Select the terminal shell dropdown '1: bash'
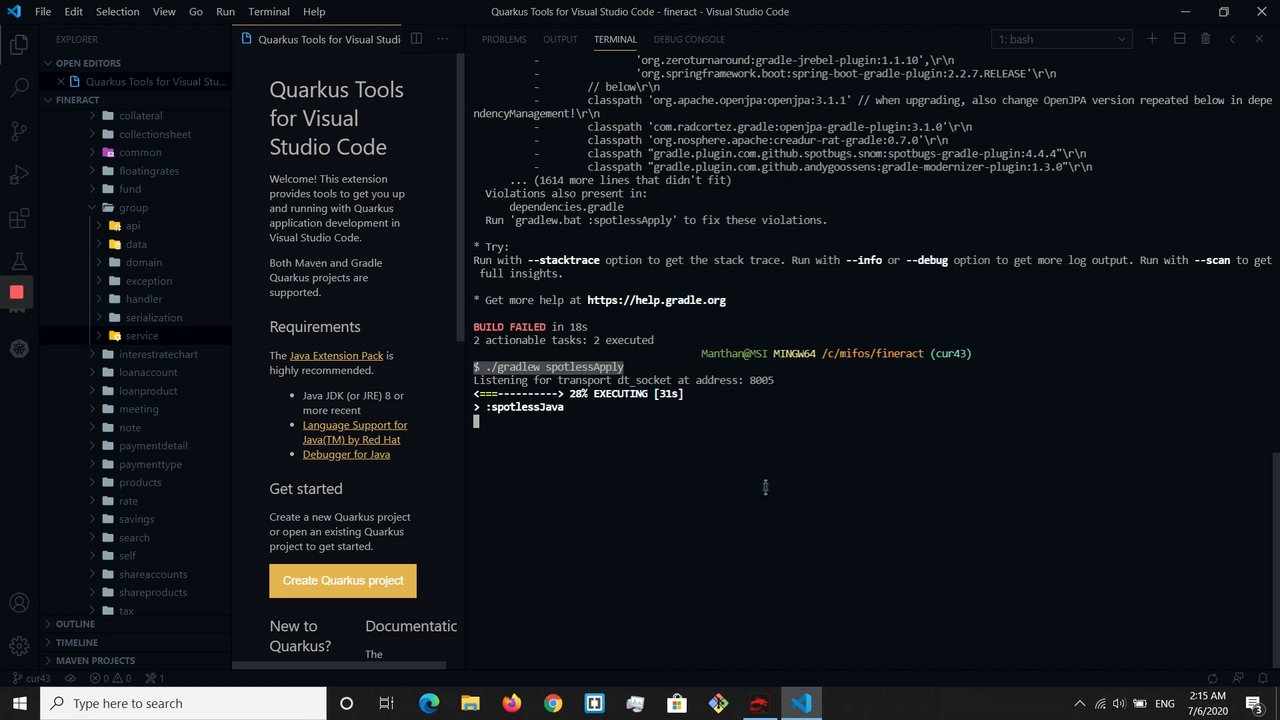Screen dimensions: 1280x720 pos(1061,39)
